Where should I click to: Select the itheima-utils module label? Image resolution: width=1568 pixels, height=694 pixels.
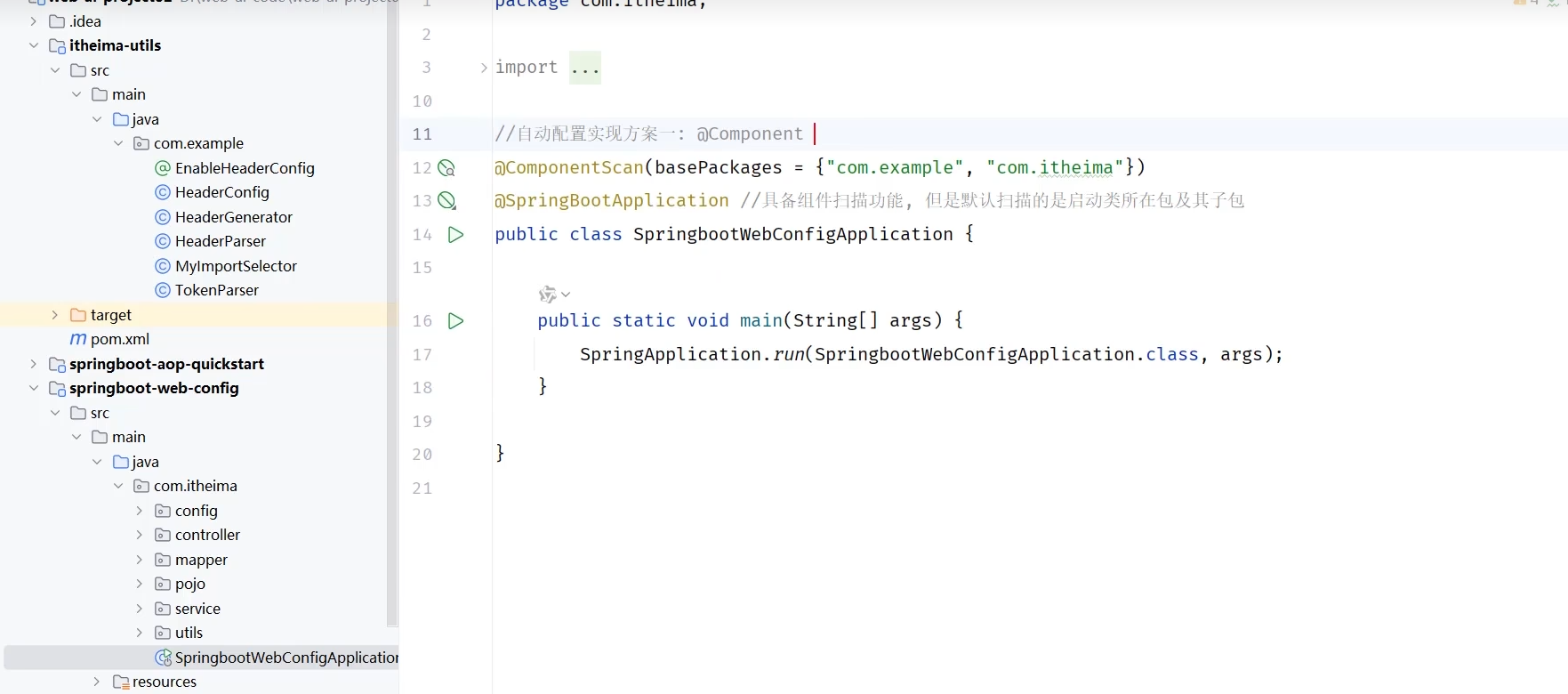(x=115, y=45)
